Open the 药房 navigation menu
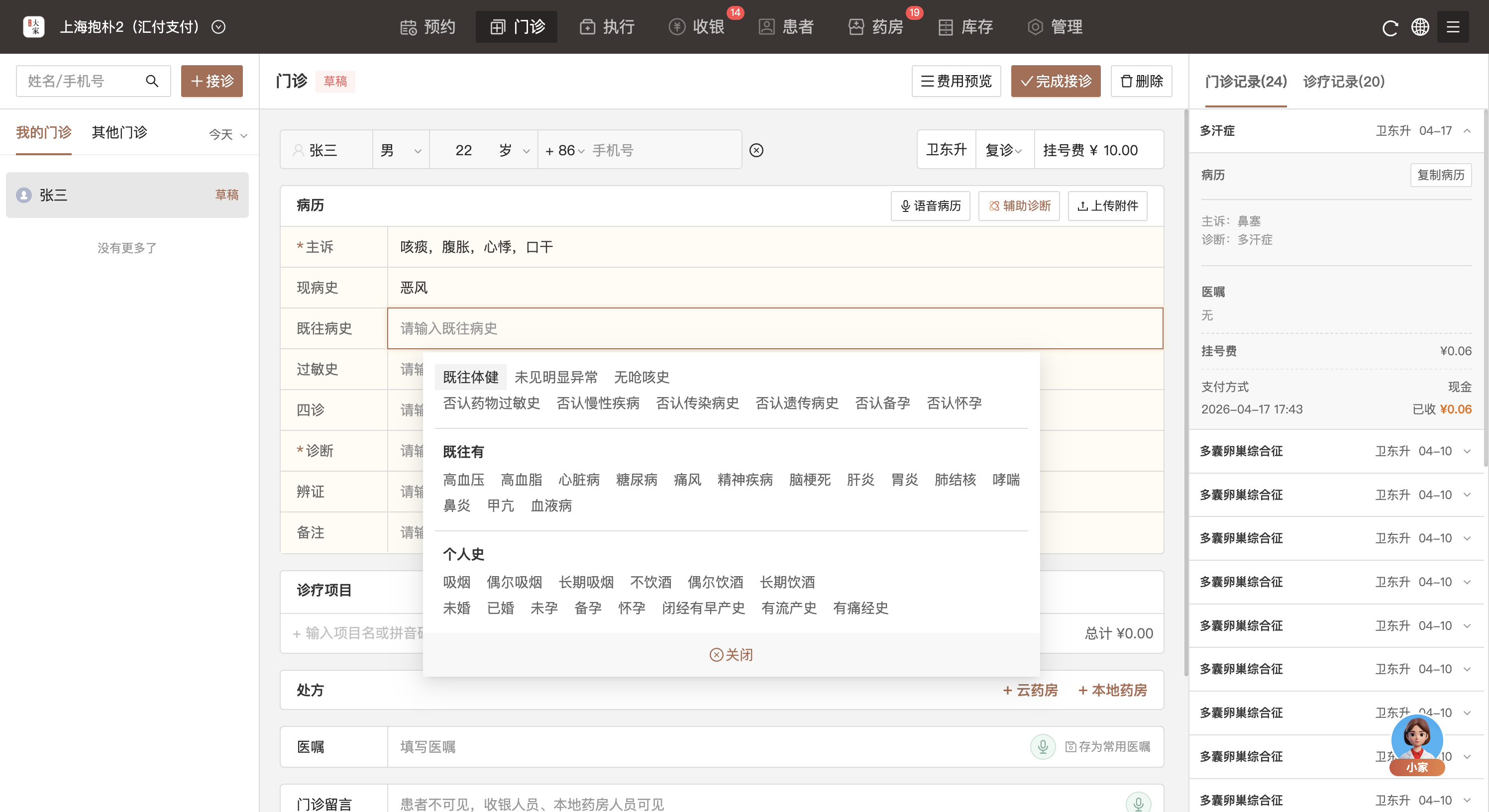Image resolution: width=1489 pixels, height=812 pixels. [x=876, y=27]
